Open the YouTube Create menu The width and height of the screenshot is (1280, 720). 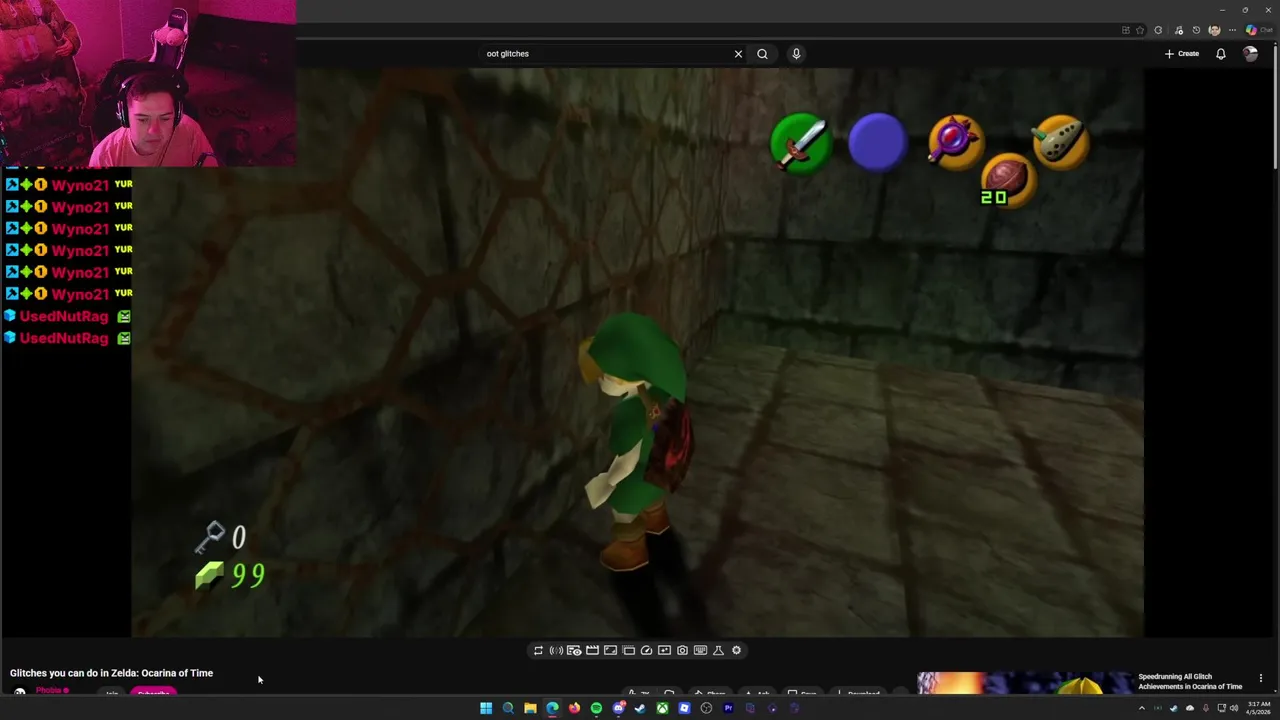click(1182, 54)
